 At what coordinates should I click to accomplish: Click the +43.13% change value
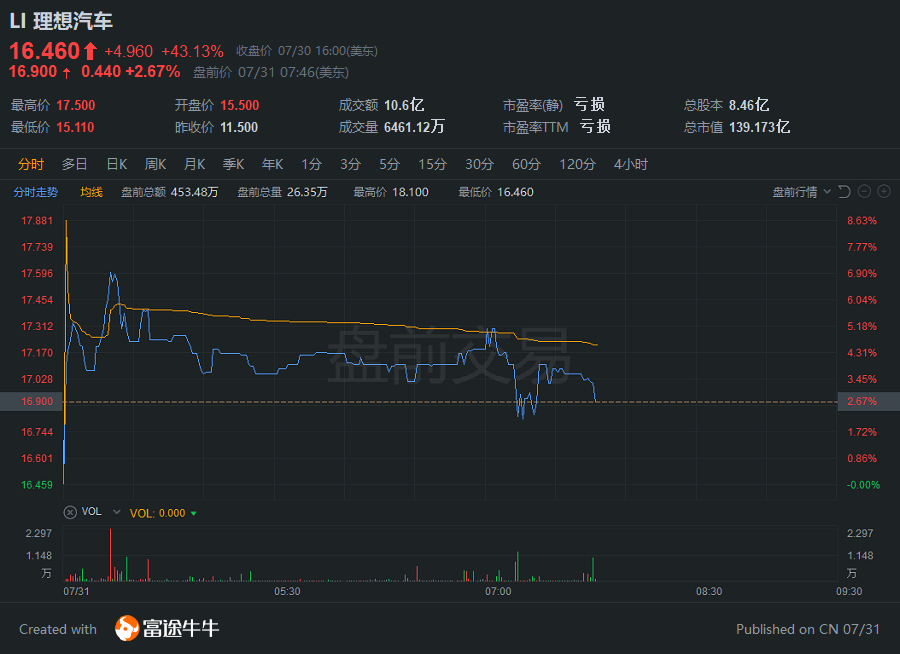192,52
